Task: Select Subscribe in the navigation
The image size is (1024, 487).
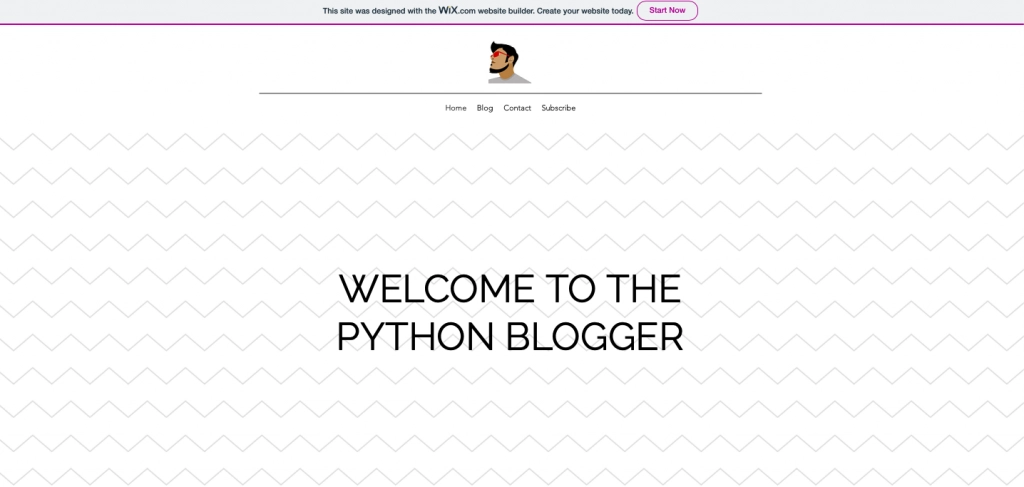Action: (x=558, y=108)
